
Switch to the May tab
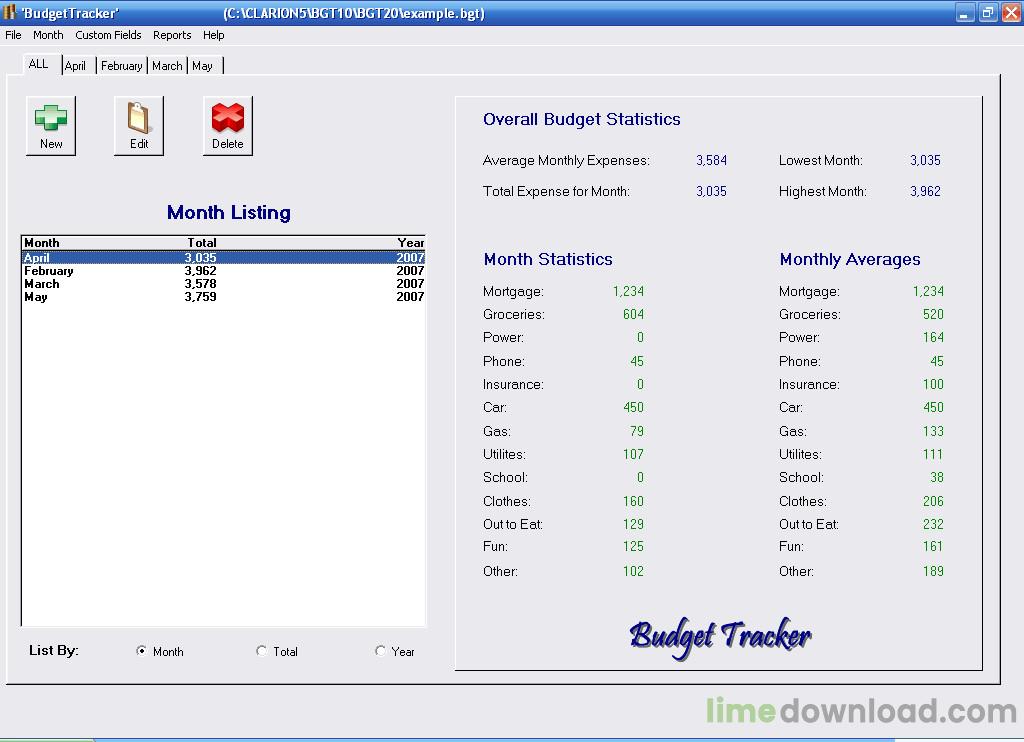click(x=203, y=66)
